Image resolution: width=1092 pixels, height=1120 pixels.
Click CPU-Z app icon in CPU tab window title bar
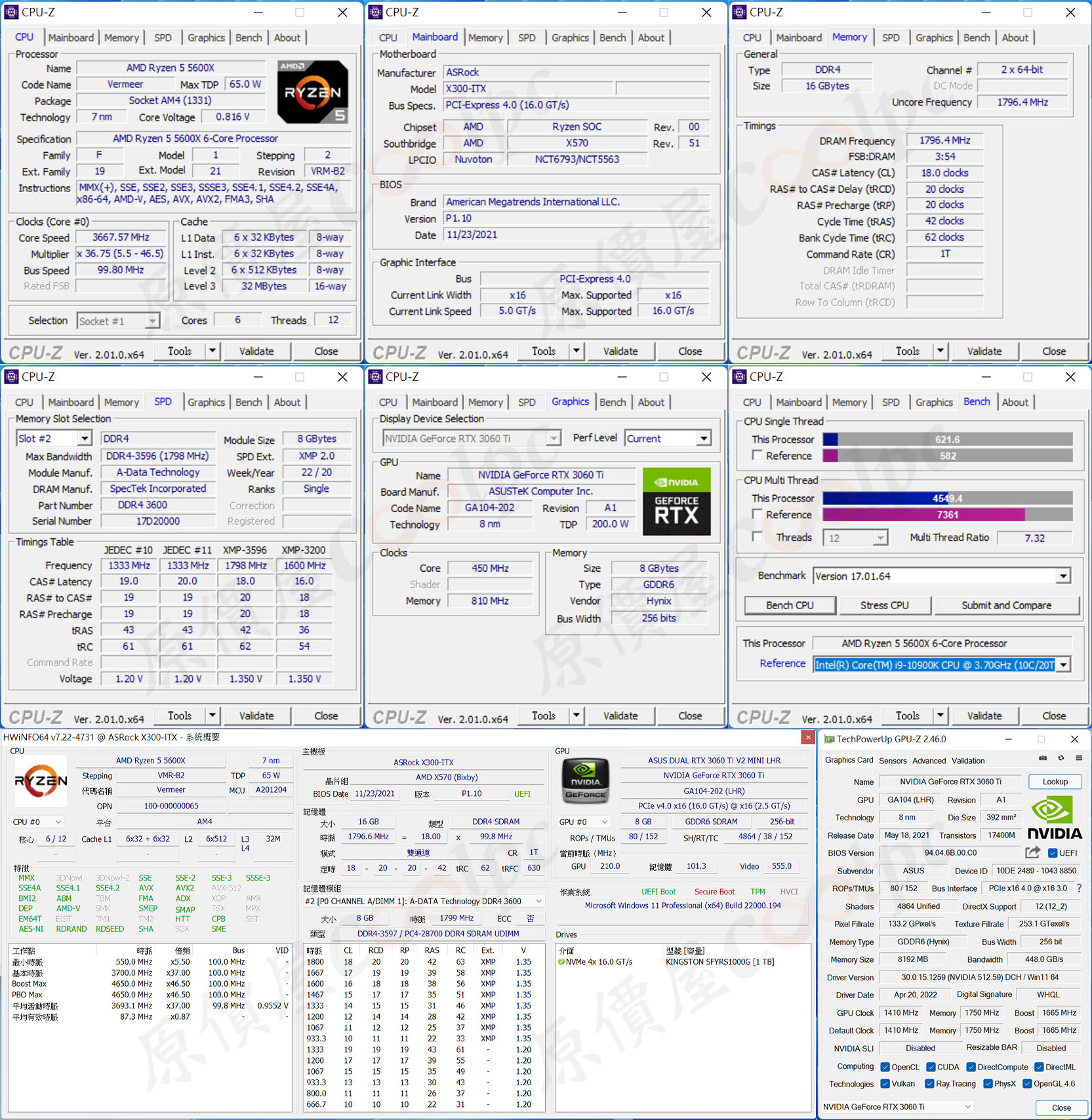(x=11, y=12)
